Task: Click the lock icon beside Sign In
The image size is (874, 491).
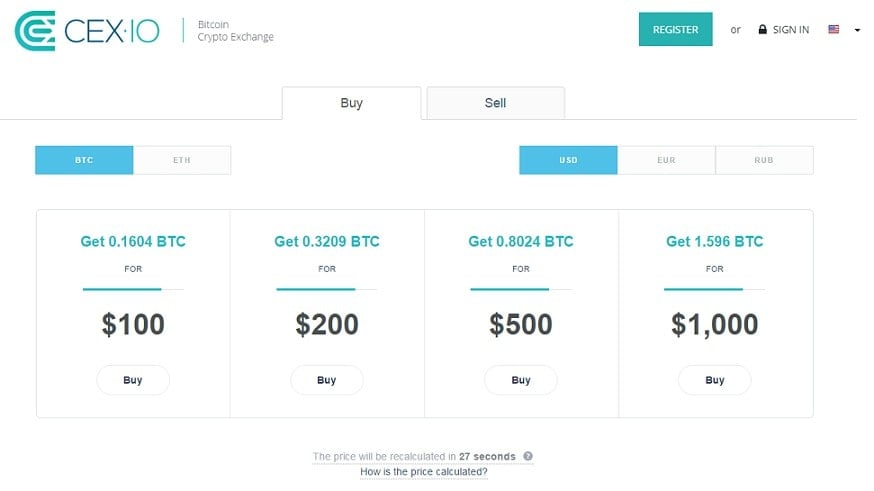Action: pyautogui.click(x=762, y=30)
